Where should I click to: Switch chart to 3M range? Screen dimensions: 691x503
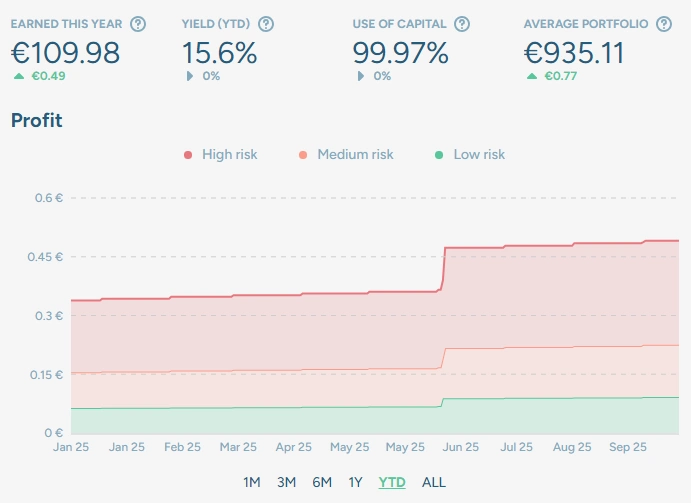point(286,482)
